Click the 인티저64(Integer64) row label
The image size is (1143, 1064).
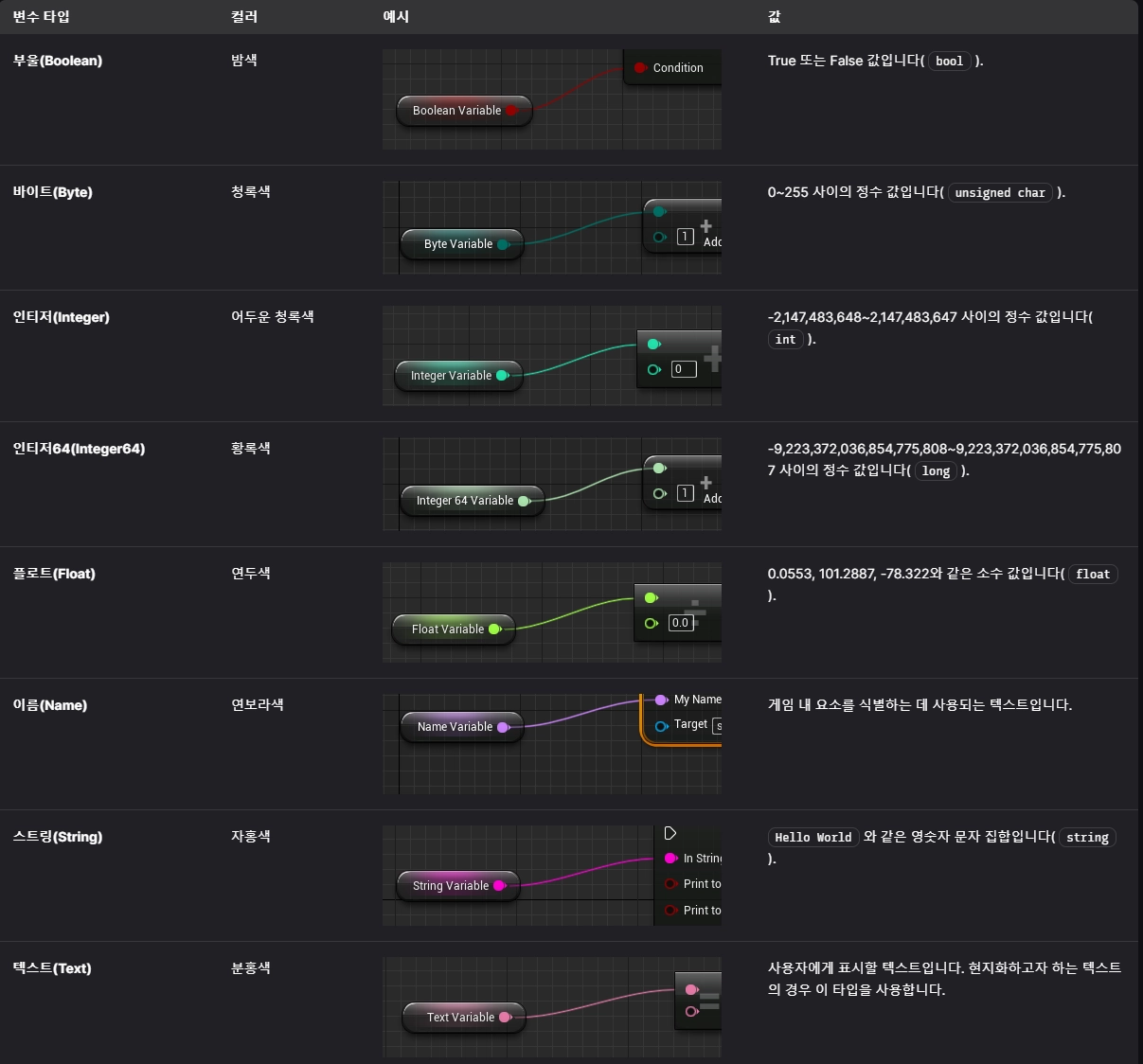(79, 449)
